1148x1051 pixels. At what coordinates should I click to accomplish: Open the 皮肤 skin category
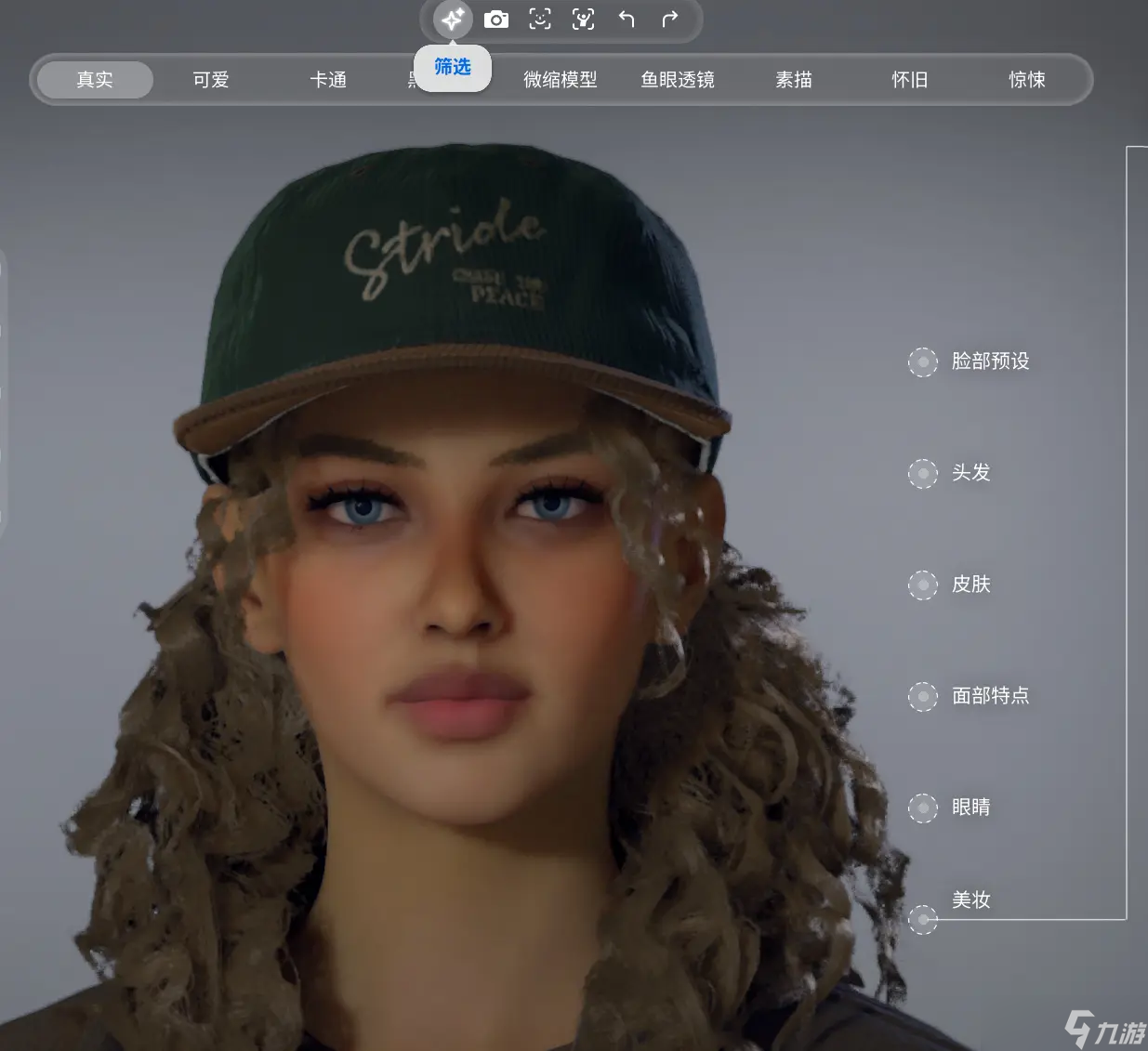970,585
